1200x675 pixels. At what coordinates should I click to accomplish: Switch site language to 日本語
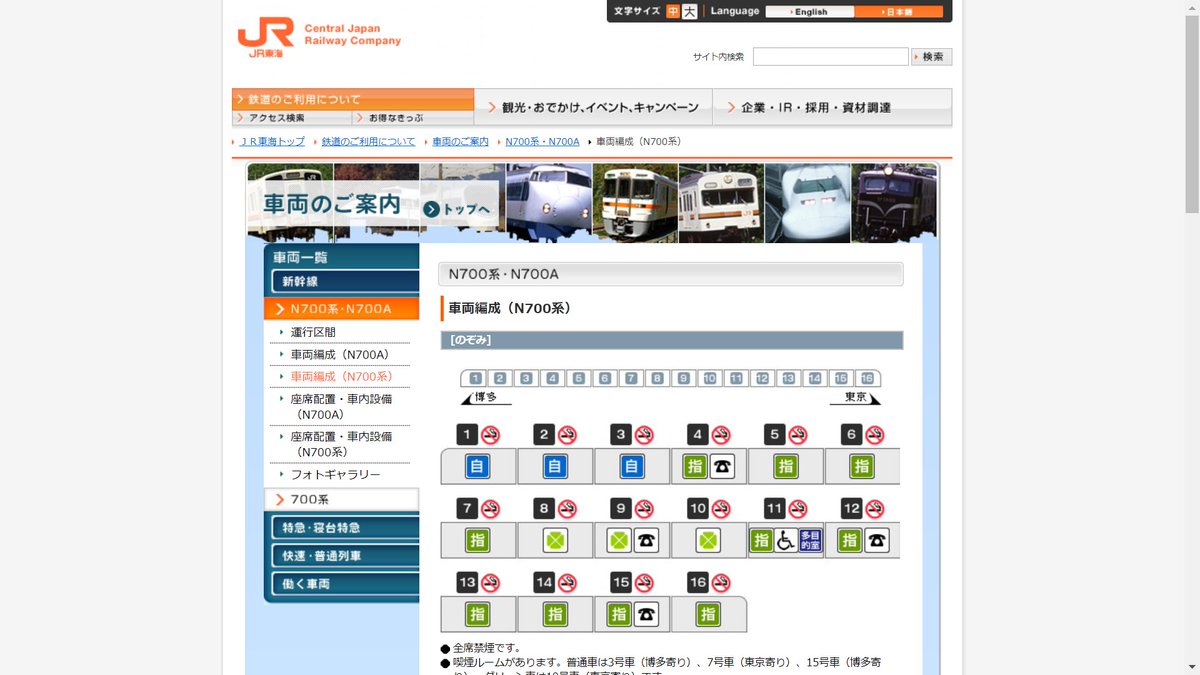899,12
